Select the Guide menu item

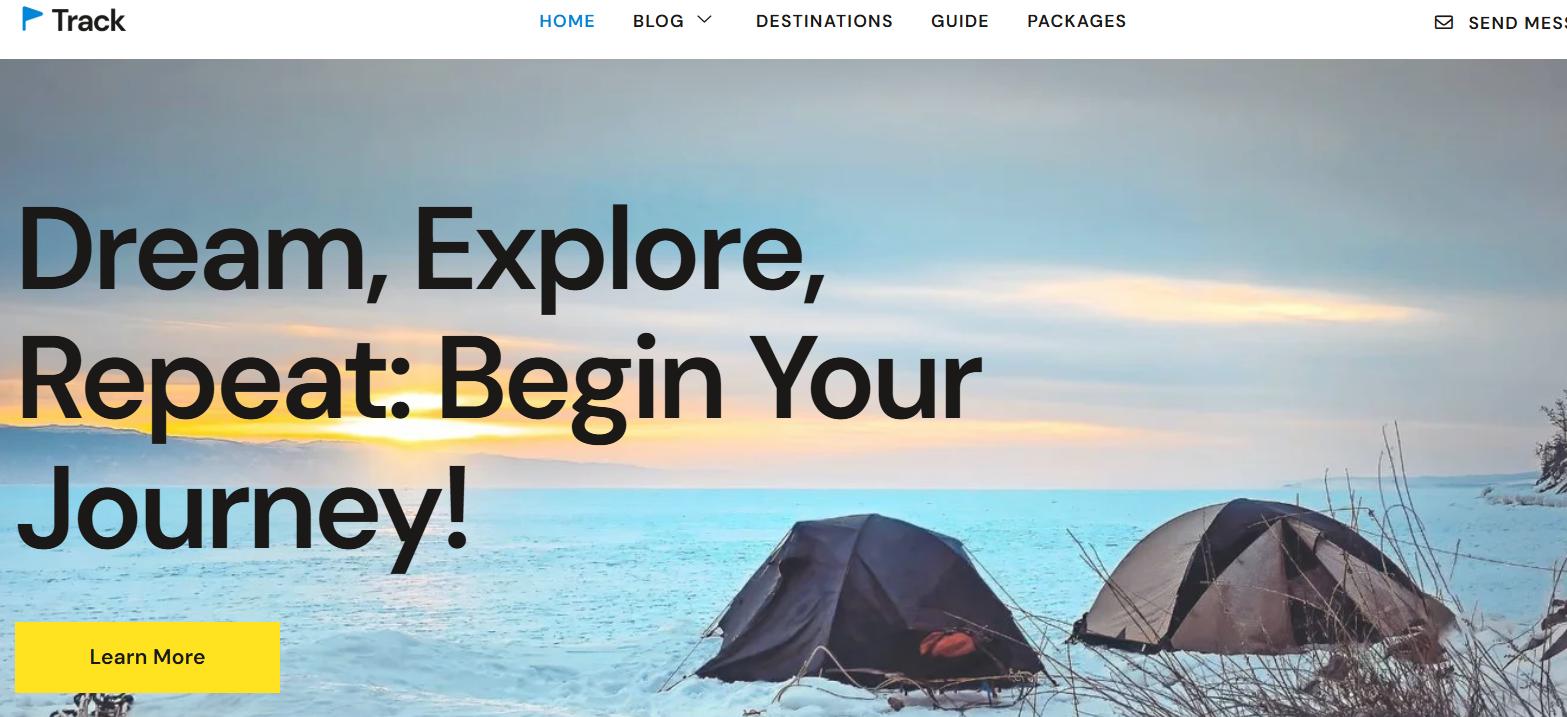click(x=960, y=21)
